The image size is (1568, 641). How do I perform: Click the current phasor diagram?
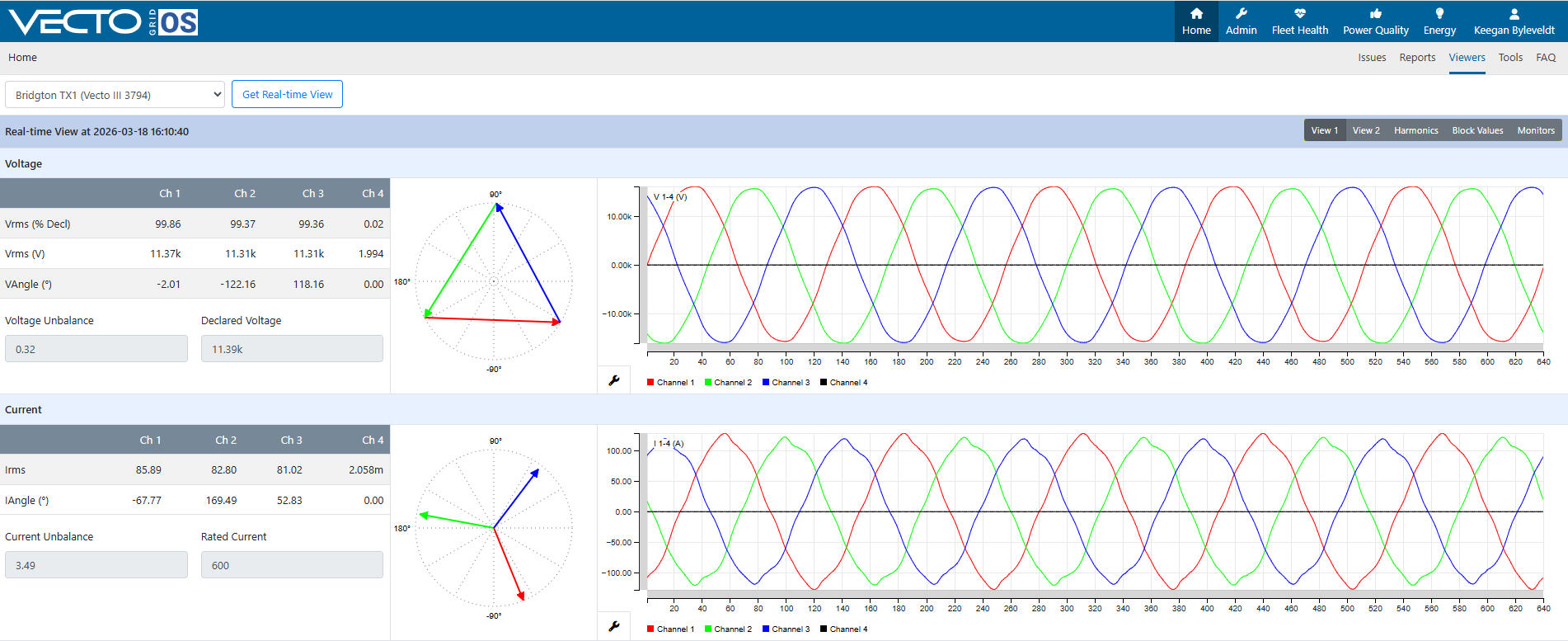pos(494,528)
